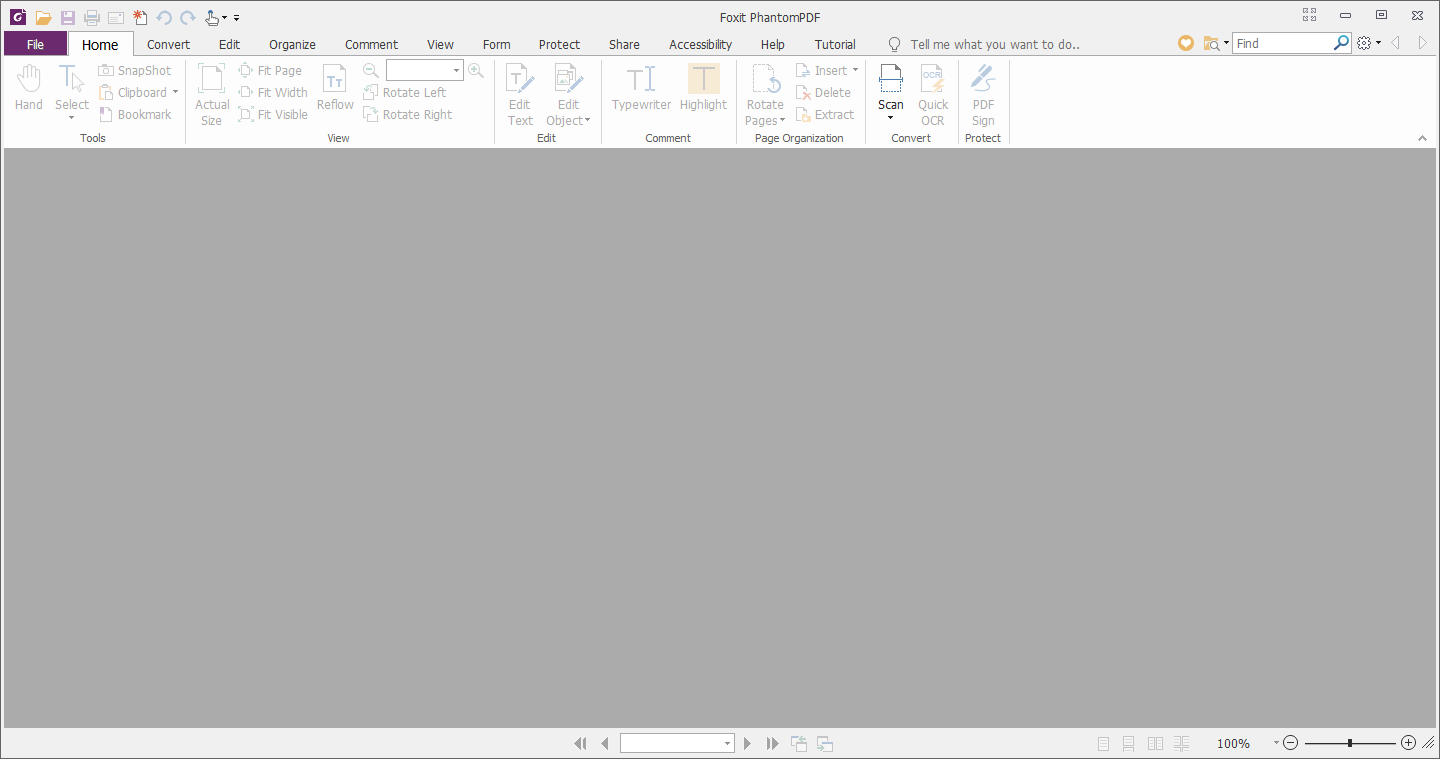Toggle the Highlight tool
The image size is (1440, 759).
pos(703,87)
